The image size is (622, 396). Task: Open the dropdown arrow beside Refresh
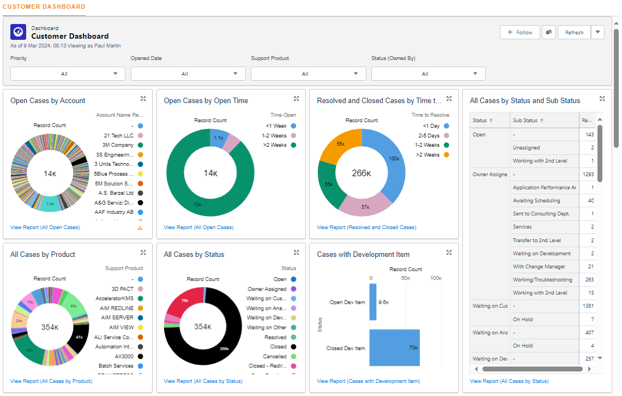[x=598, y=32]
